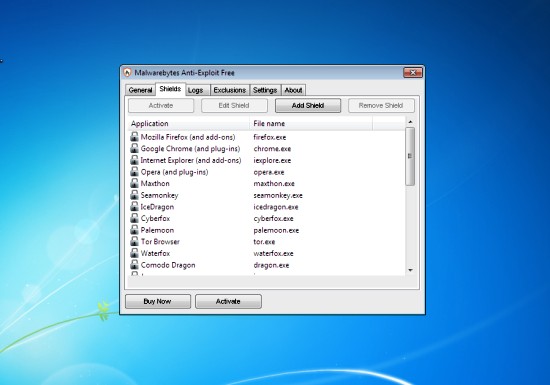The height and width of the screenshot is (385, 550).
Task: Sort by the Application column header
Action: point(188,123)
